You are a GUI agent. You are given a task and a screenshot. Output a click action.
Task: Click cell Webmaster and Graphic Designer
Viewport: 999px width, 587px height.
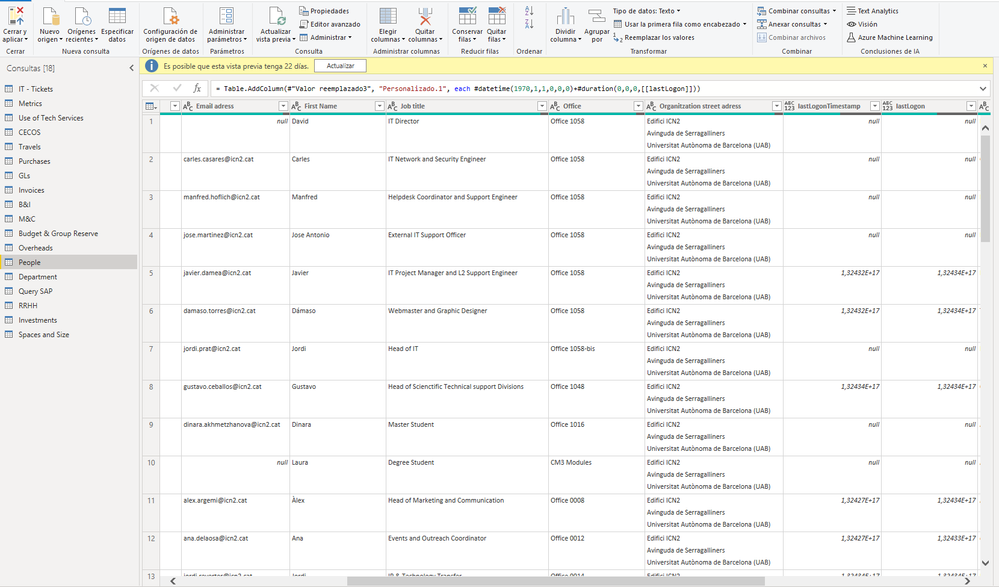[x=467, y=322]
